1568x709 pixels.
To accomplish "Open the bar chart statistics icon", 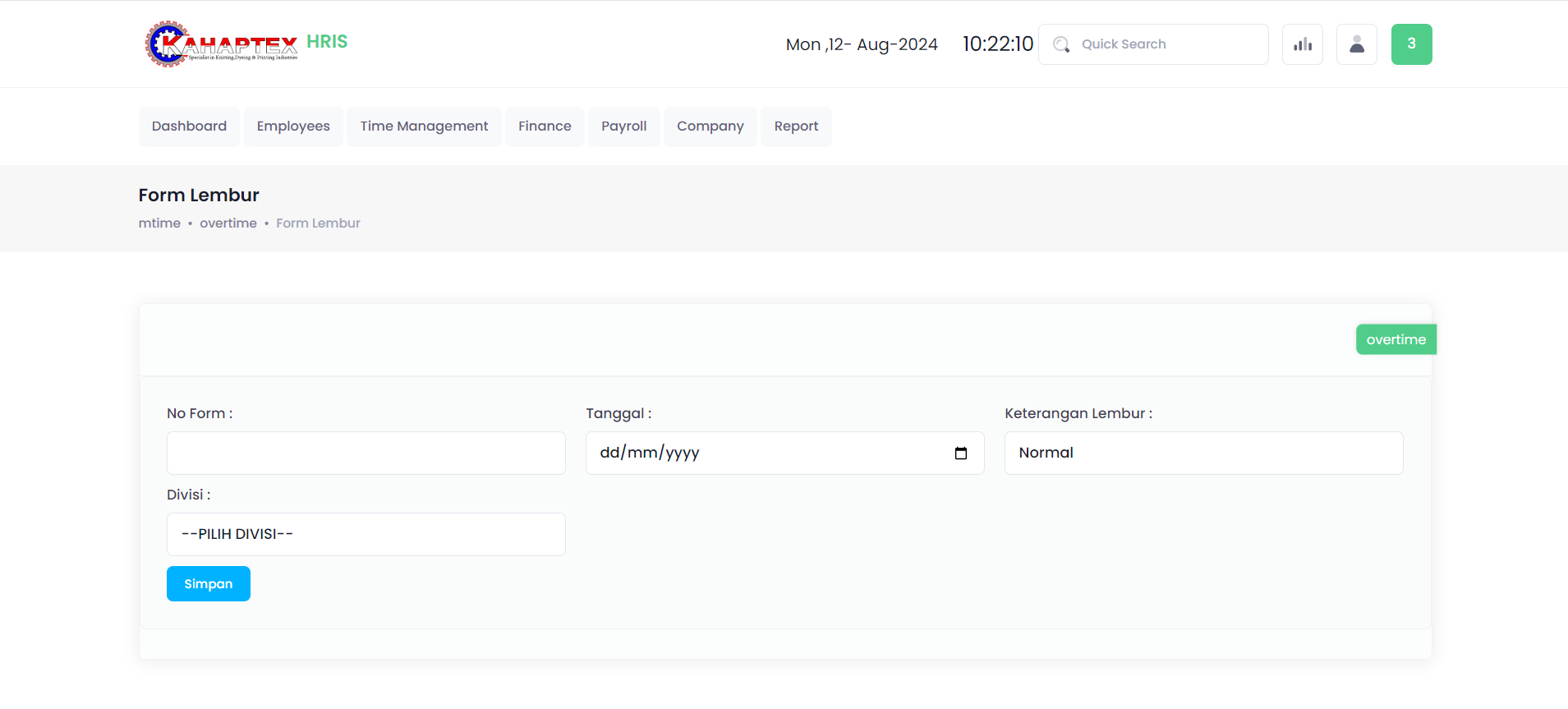I will (1302, 44).
